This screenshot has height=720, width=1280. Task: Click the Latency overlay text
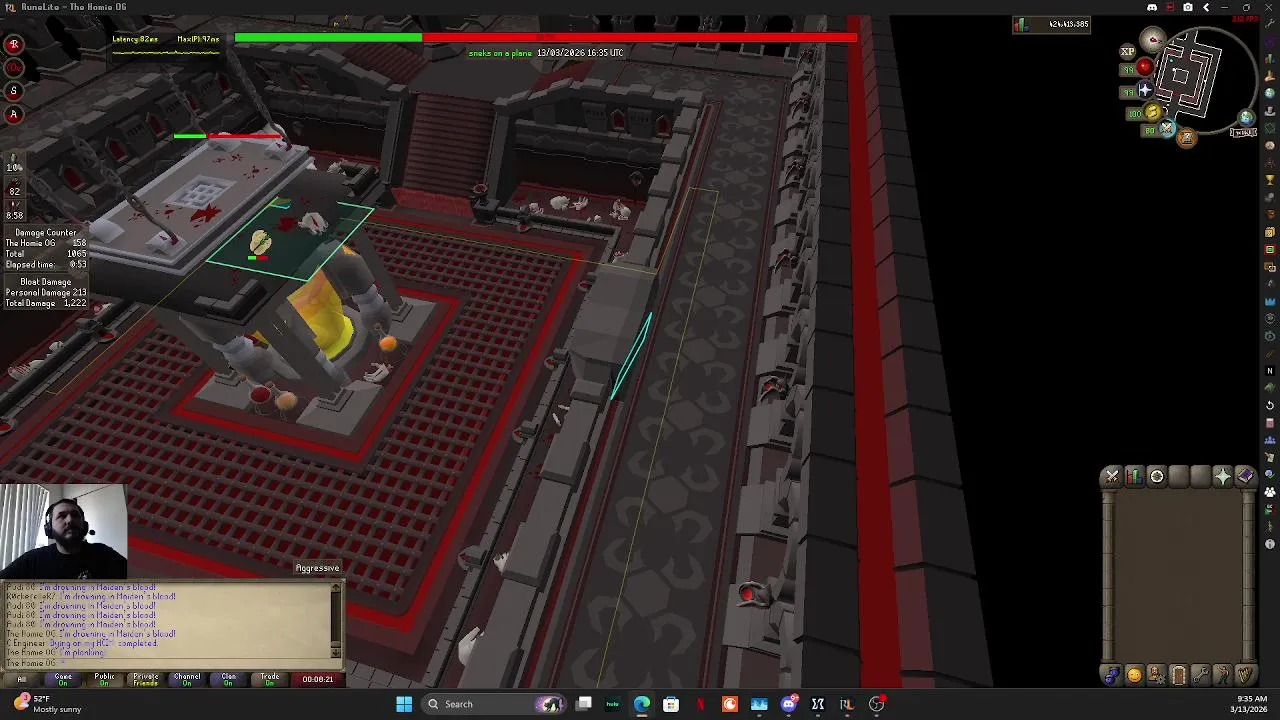(x=135, y=39)
